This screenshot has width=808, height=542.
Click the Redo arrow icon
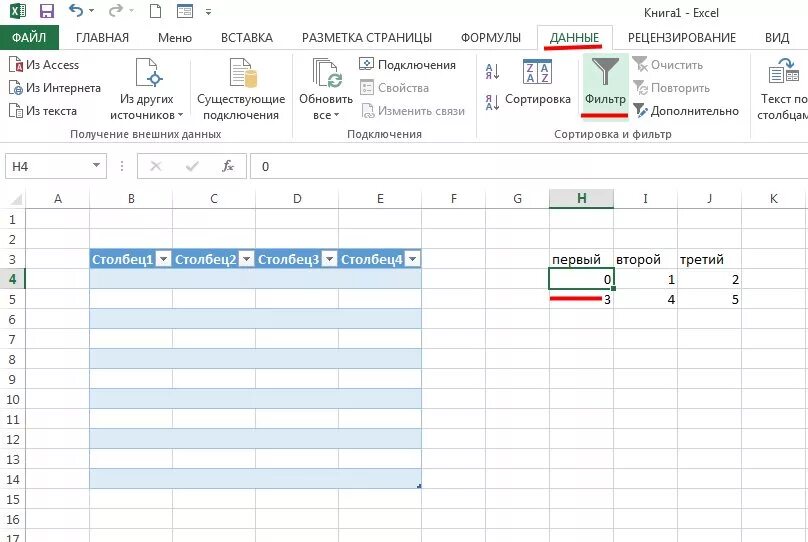coord(116,10)
